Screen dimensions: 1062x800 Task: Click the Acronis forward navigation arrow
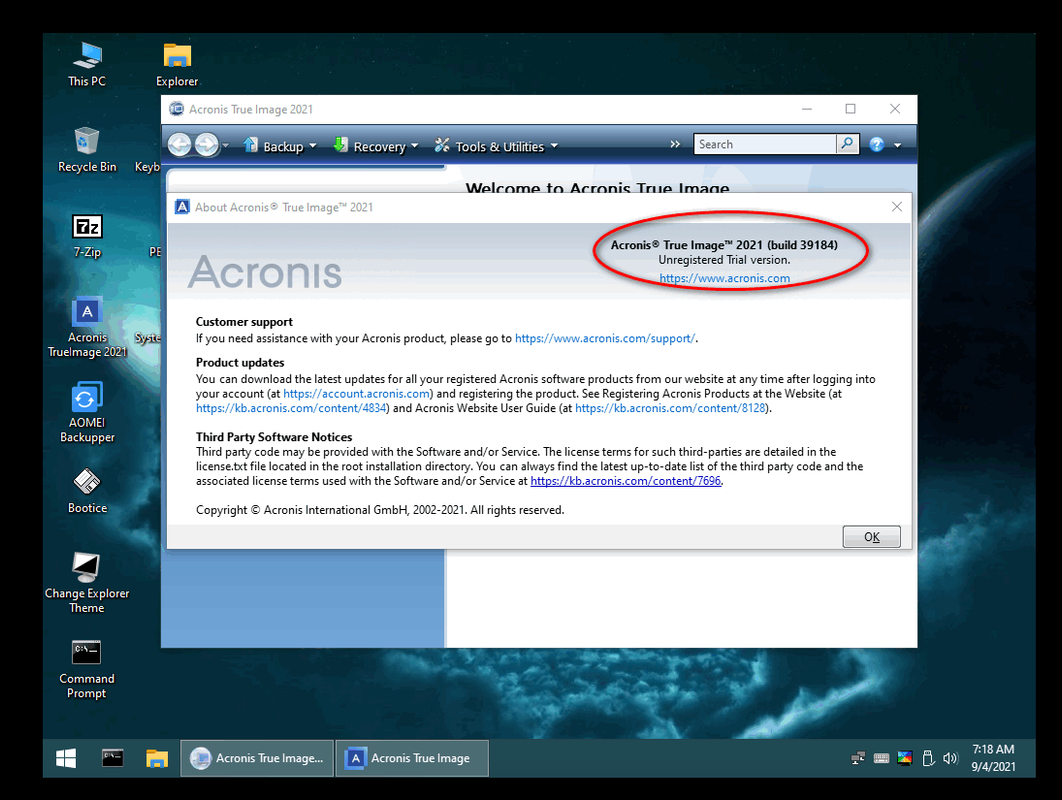click(207, 145)
